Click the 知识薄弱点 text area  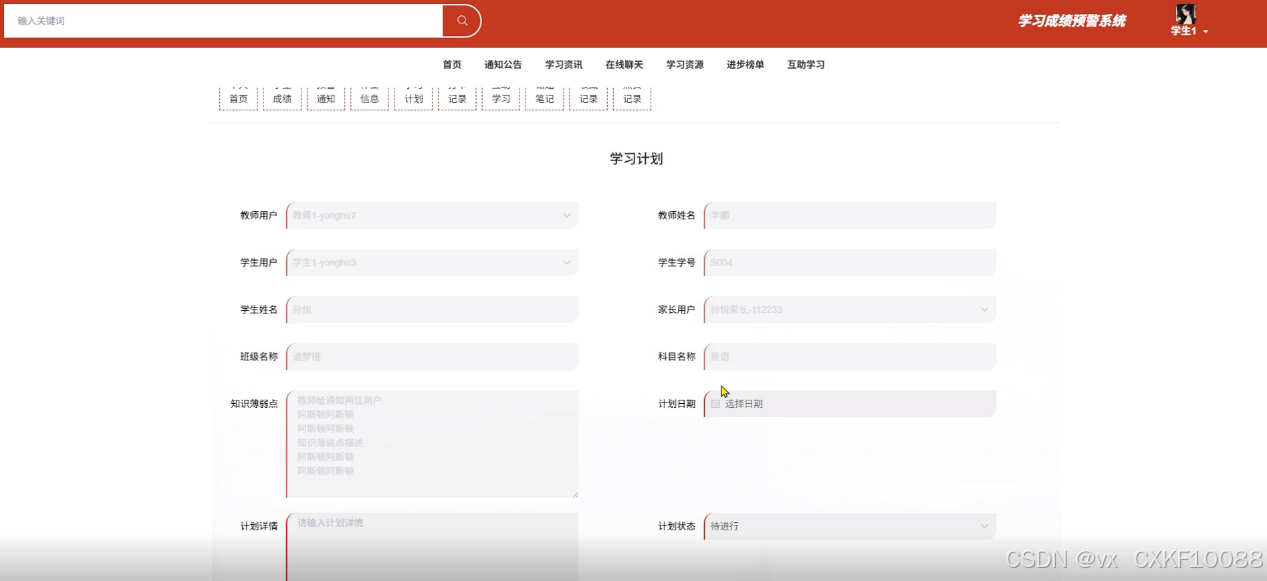[x=432, y=444]
